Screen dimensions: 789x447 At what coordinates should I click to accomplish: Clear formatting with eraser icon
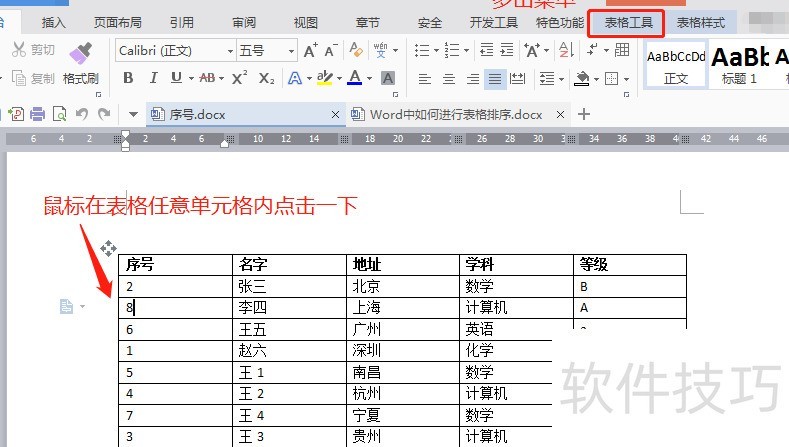tap(356, 49)
